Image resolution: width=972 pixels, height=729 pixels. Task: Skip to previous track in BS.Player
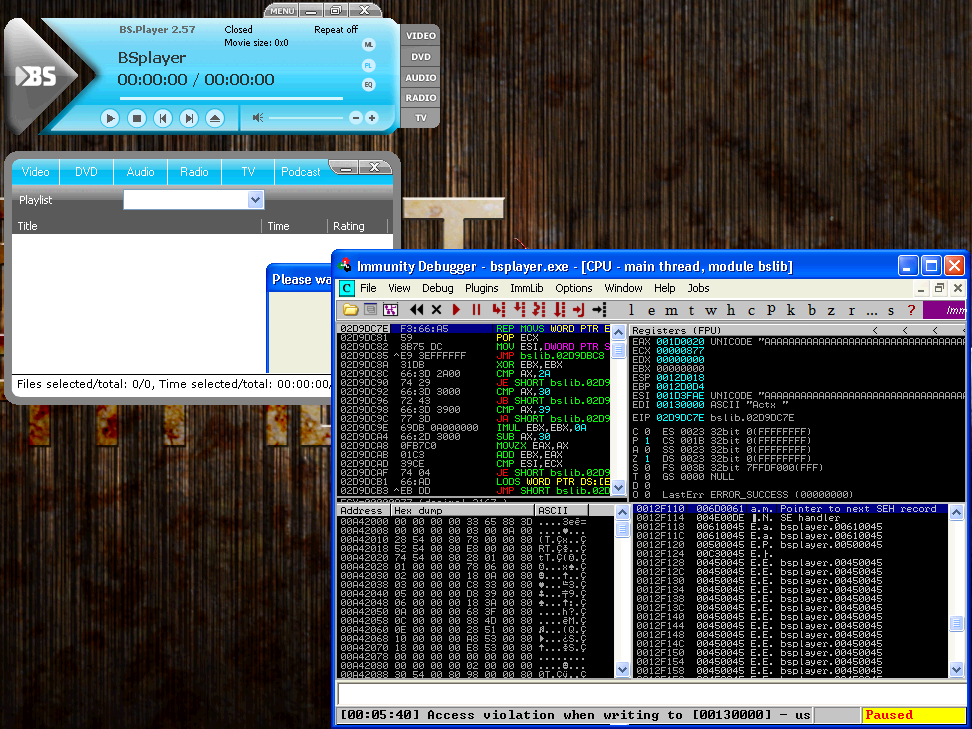(x=163, y=118)
